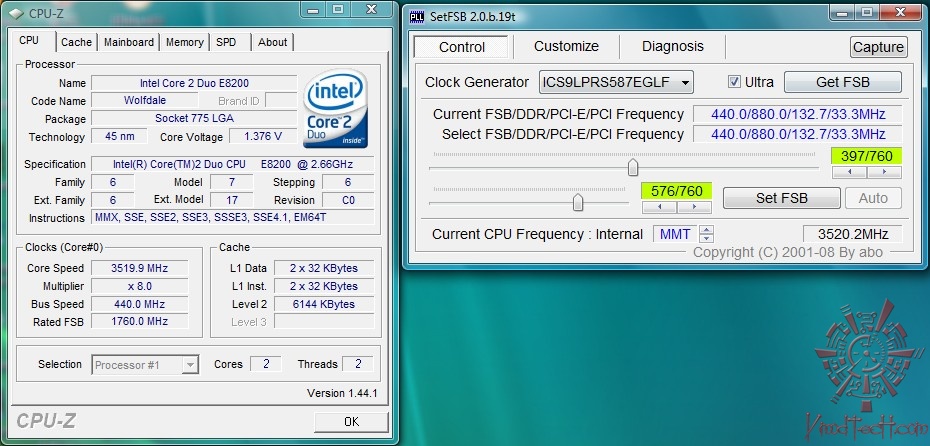Click the Intel Core 2 Duo logo
930x446 pixels.
335,108
